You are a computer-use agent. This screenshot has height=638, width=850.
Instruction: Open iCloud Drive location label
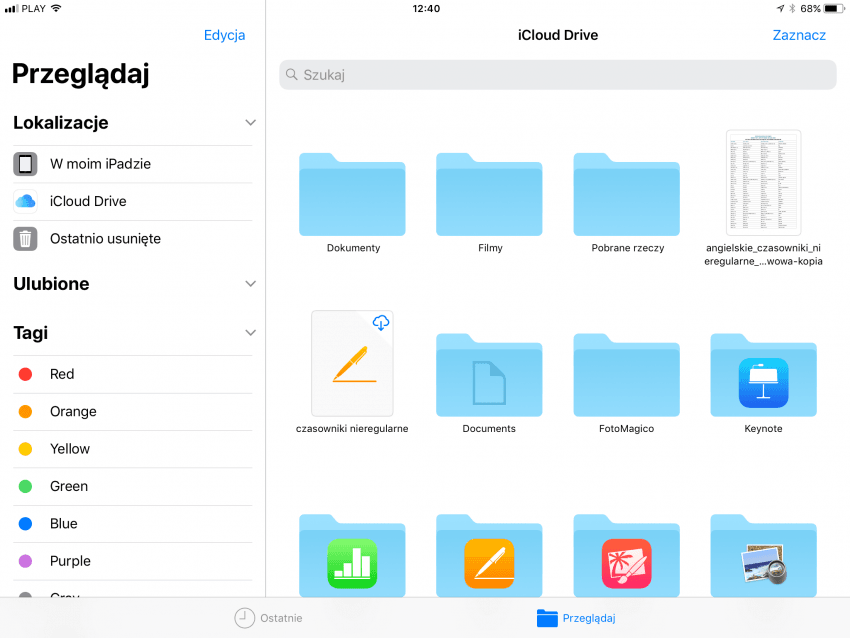tap(88, 201)
